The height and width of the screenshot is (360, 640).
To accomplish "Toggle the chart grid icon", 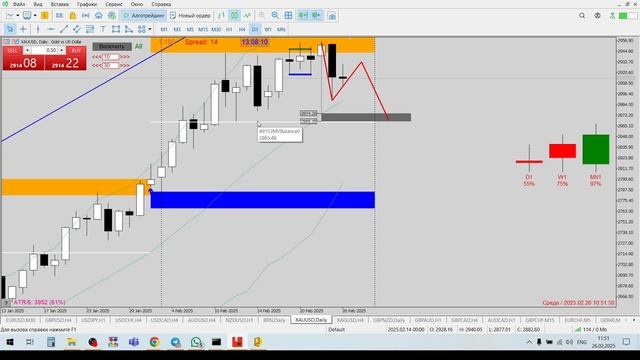I will pyautogui.click(x=288, y=16).
